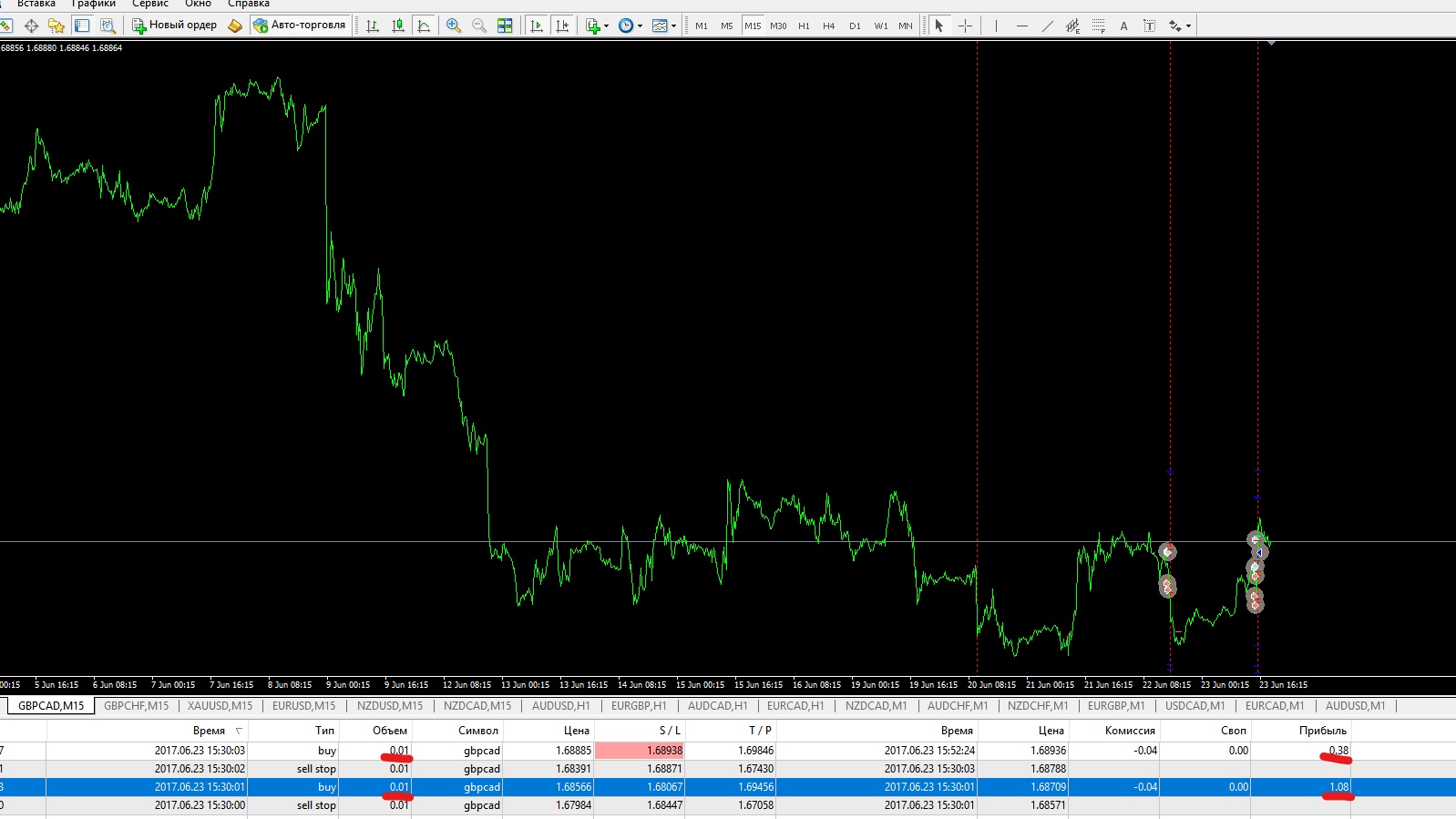
Task: Open the Окно menu
Action: [x=198, y=4]
